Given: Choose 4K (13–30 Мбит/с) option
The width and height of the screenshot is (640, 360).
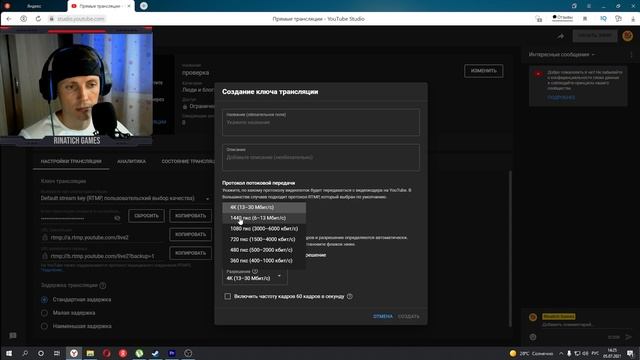Looking at the screenshot, I should 264,207.
